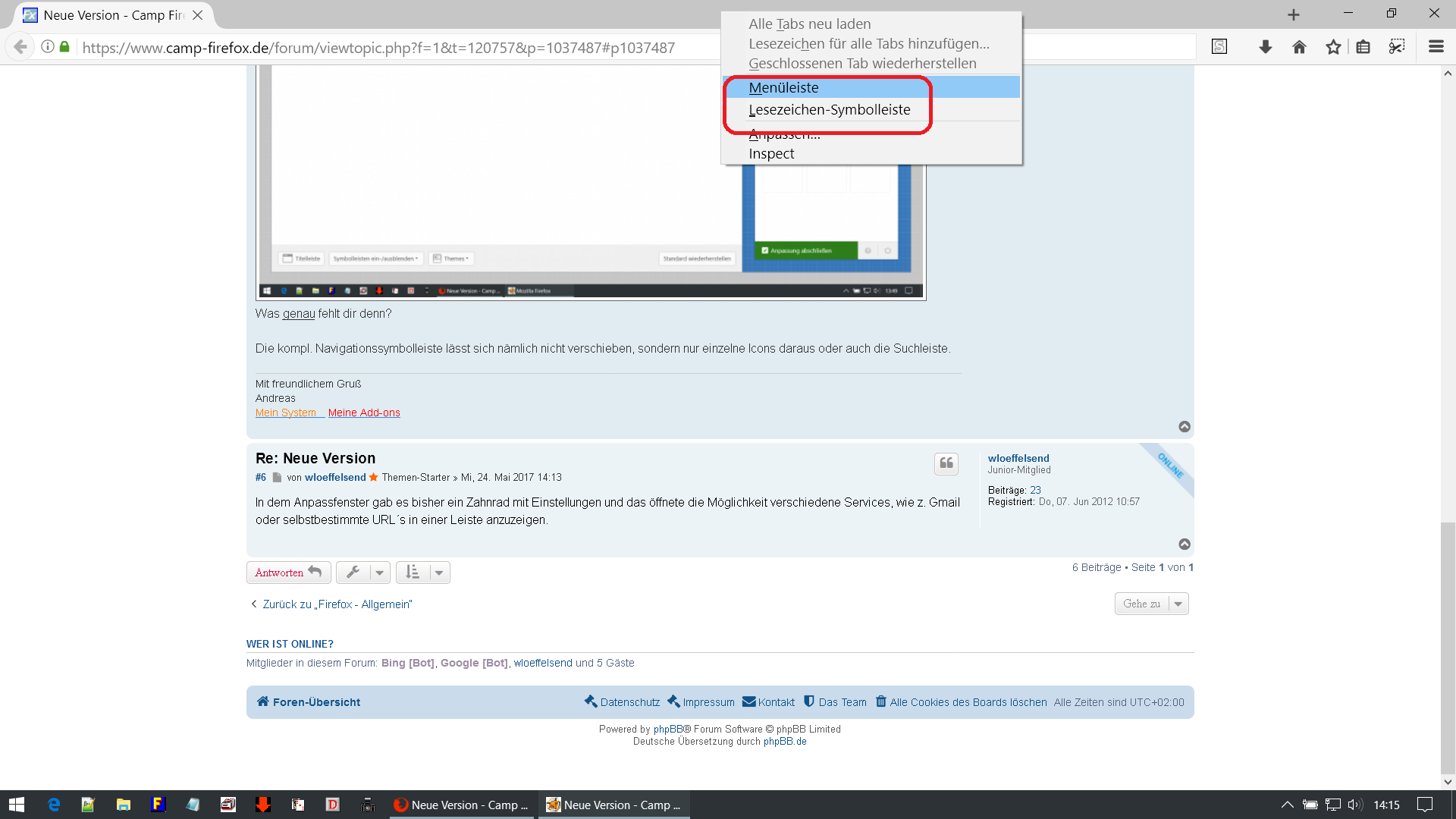Image resolution: width=1456 pixels, height=819 pixels.
Task: Bookmark this page with star icon
Action: tap(1333, 47)
